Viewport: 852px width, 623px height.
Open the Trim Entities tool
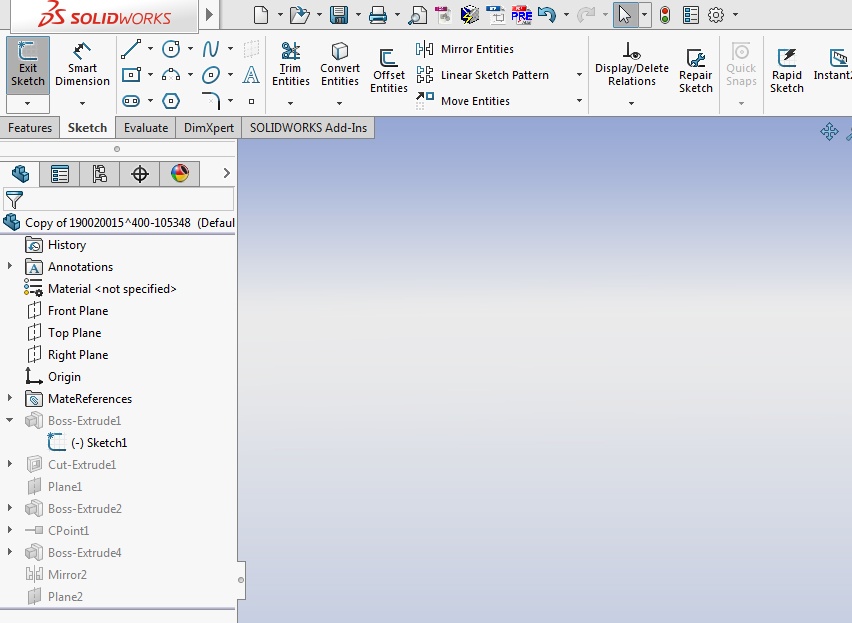(291, 64)
